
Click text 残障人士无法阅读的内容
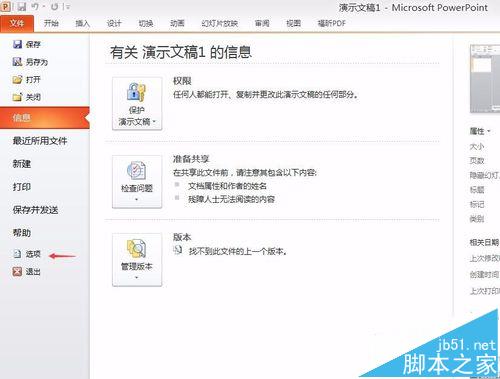231,199
